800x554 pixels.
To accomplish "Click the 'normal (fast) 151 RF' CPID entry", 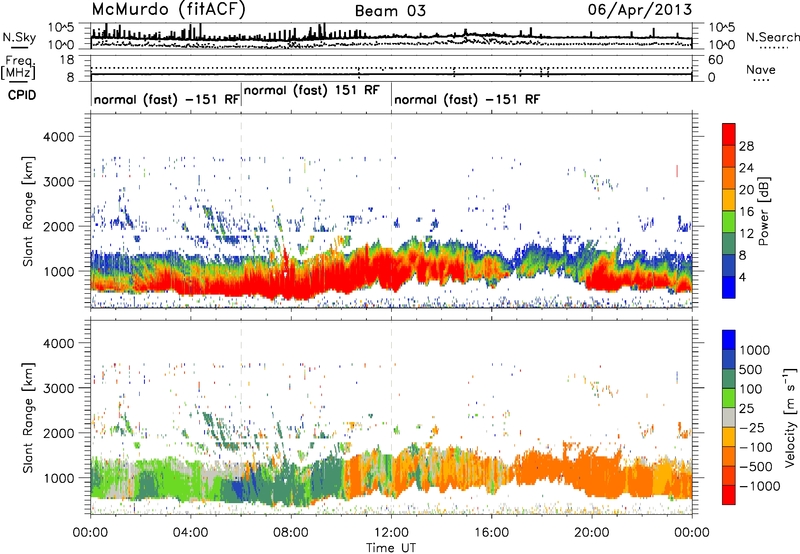I will pos(312,90).
